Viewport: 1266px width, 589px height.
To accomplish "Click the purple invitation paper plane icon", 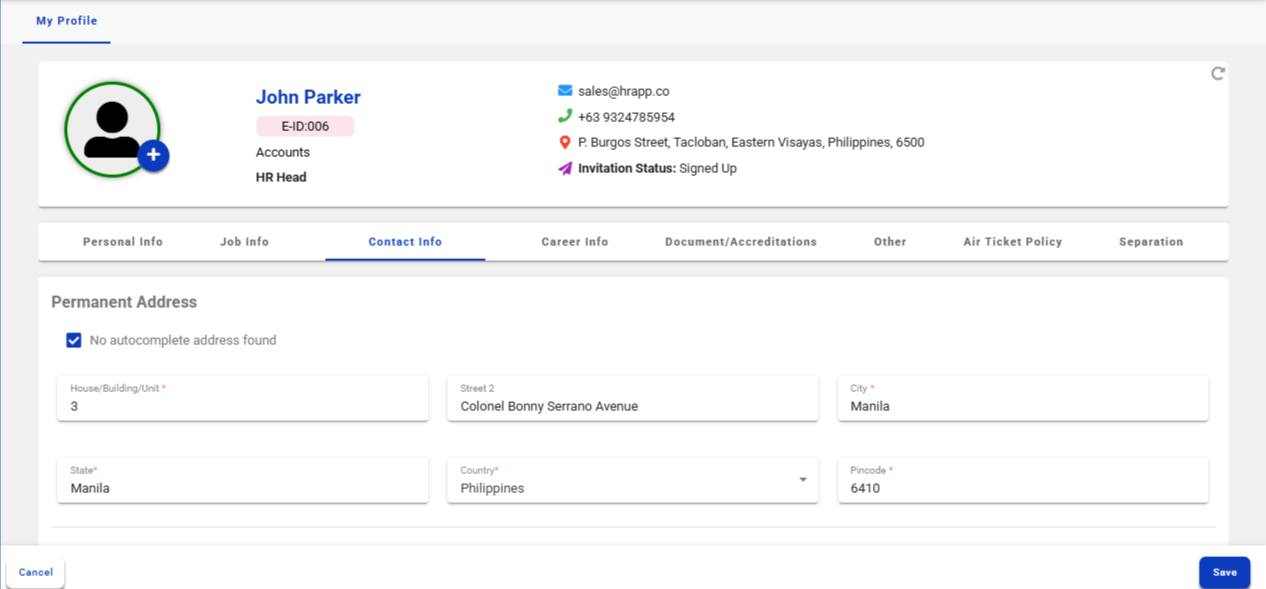I will [565, 168].
